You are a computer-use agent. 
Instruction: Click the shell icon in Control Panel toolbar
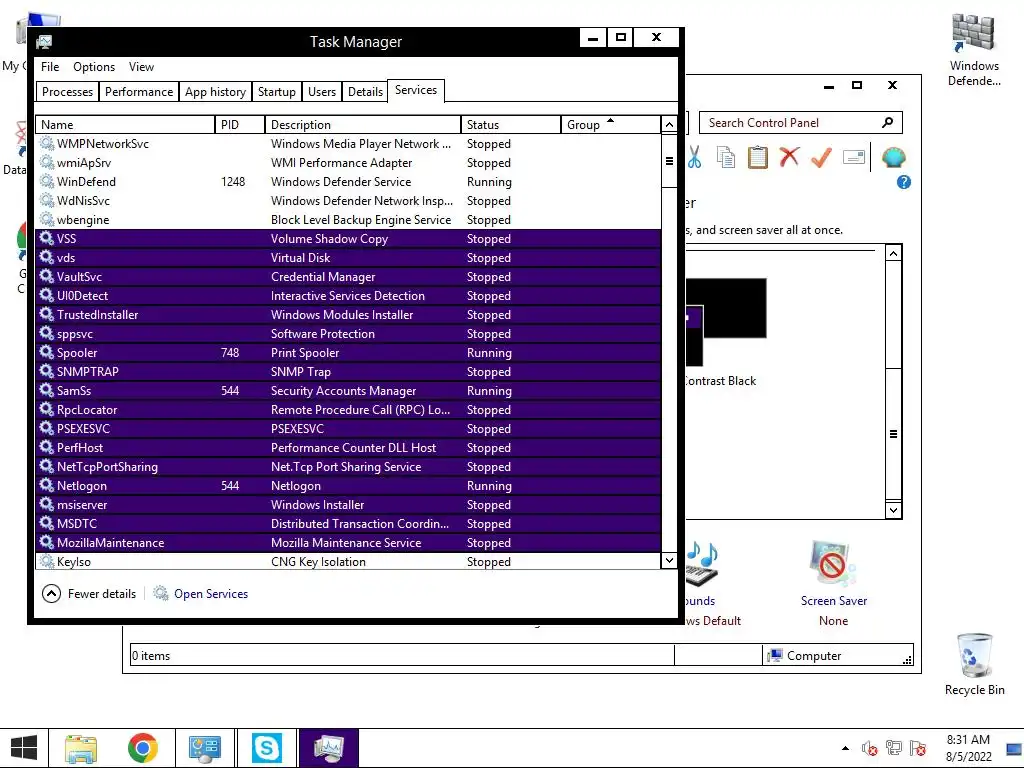pyautogui.click(x=893, y=157)
